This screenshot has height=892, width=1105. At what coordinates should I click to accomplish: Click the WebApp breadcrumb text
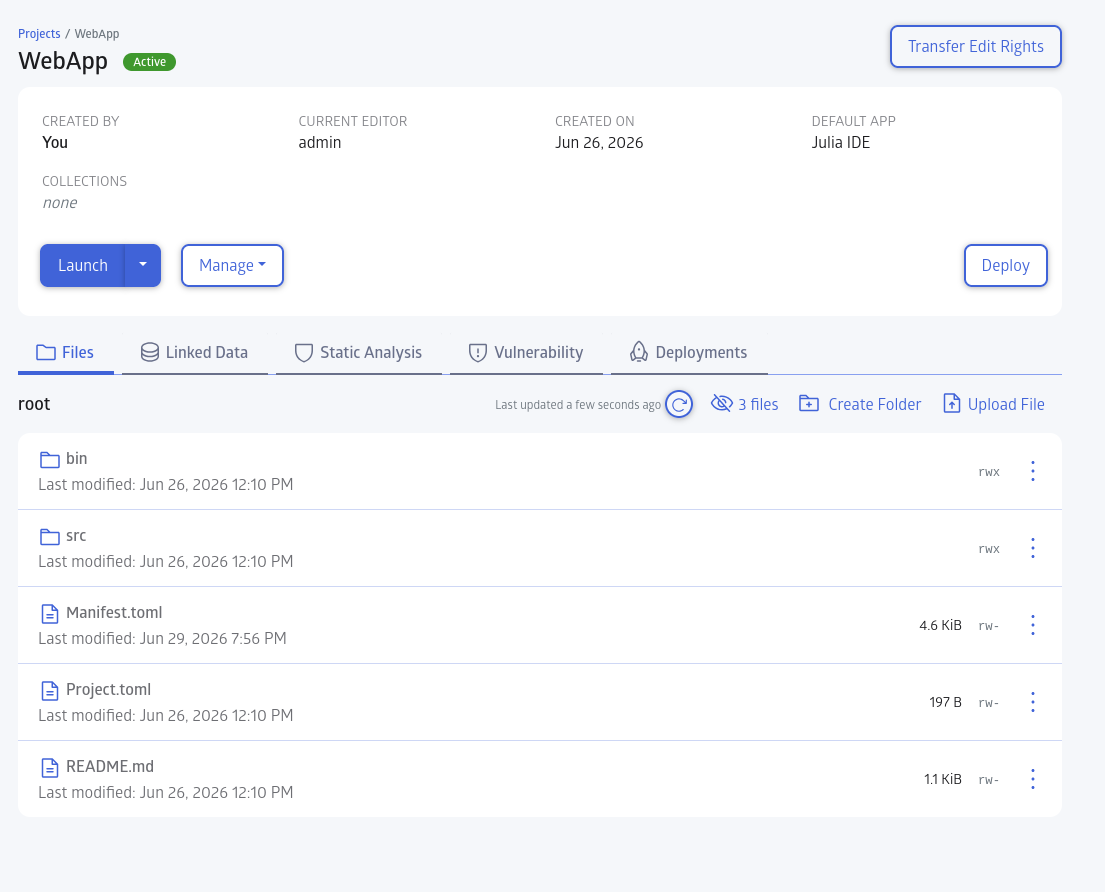click(x=97, y=34)
